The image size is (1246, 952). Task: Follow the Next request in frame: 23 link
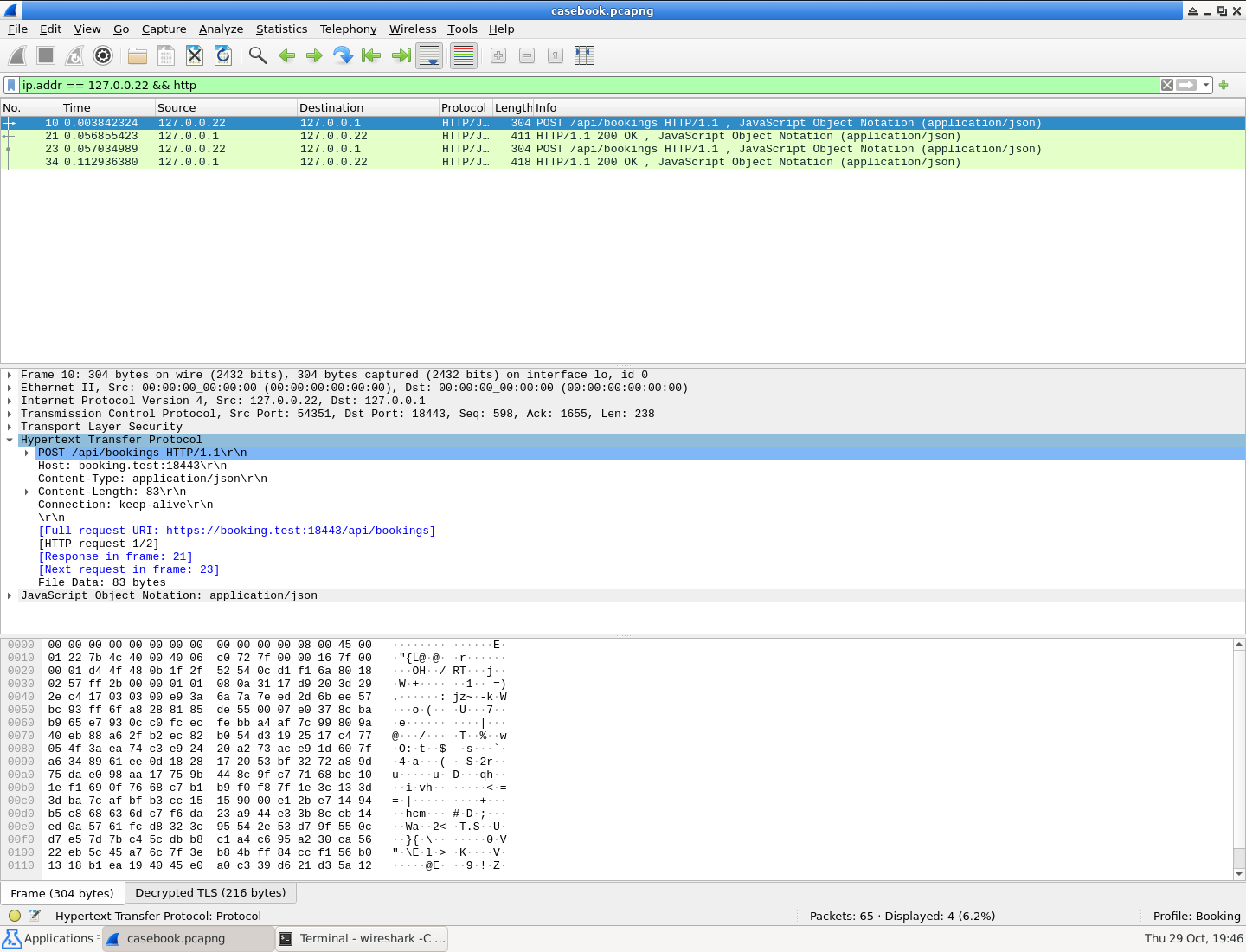click(129, 570)
